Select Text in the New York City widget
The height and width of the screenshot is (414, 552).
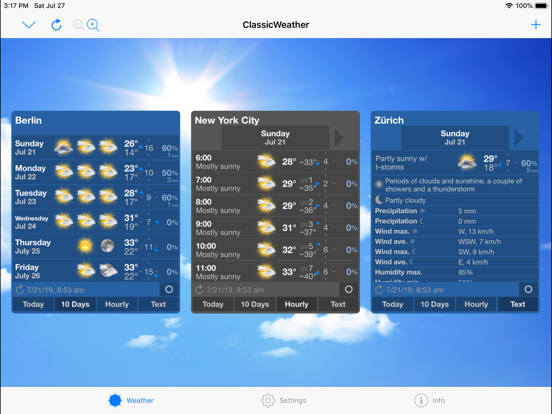click(338, 304)
